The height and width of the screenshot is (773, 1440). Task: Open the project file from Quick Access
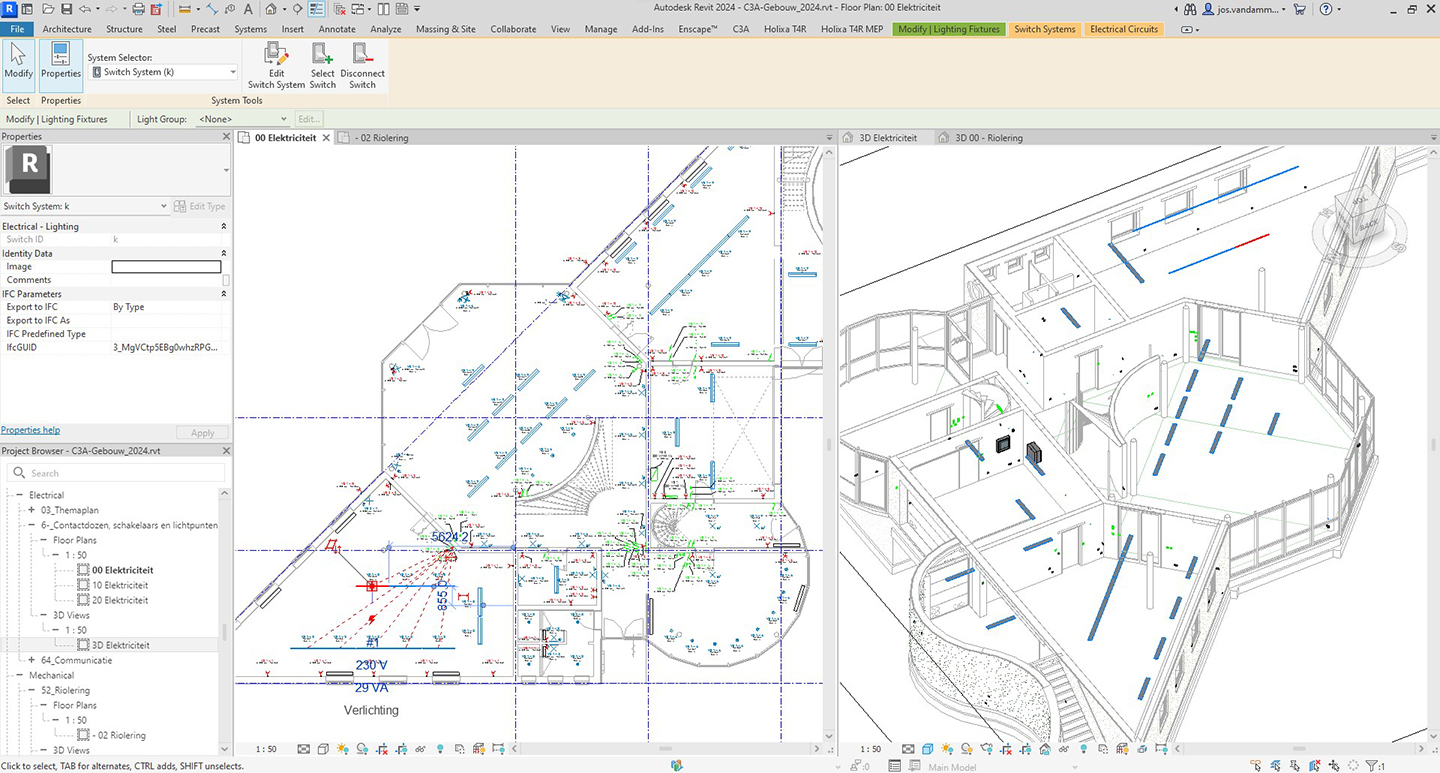pos(48,9)
